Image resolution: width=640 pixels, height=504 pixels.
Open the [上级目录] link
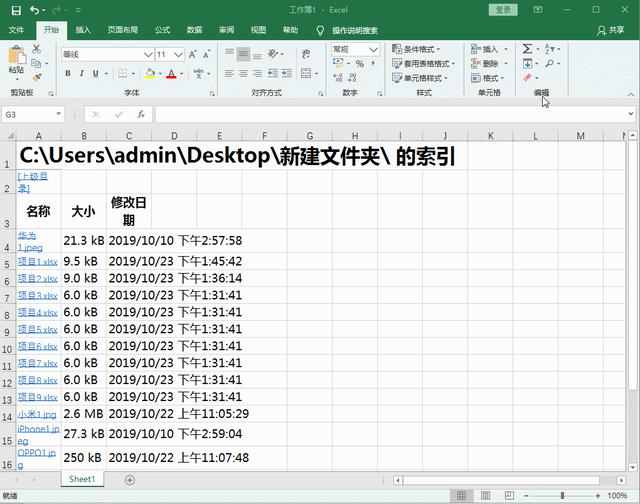[33, 182]
